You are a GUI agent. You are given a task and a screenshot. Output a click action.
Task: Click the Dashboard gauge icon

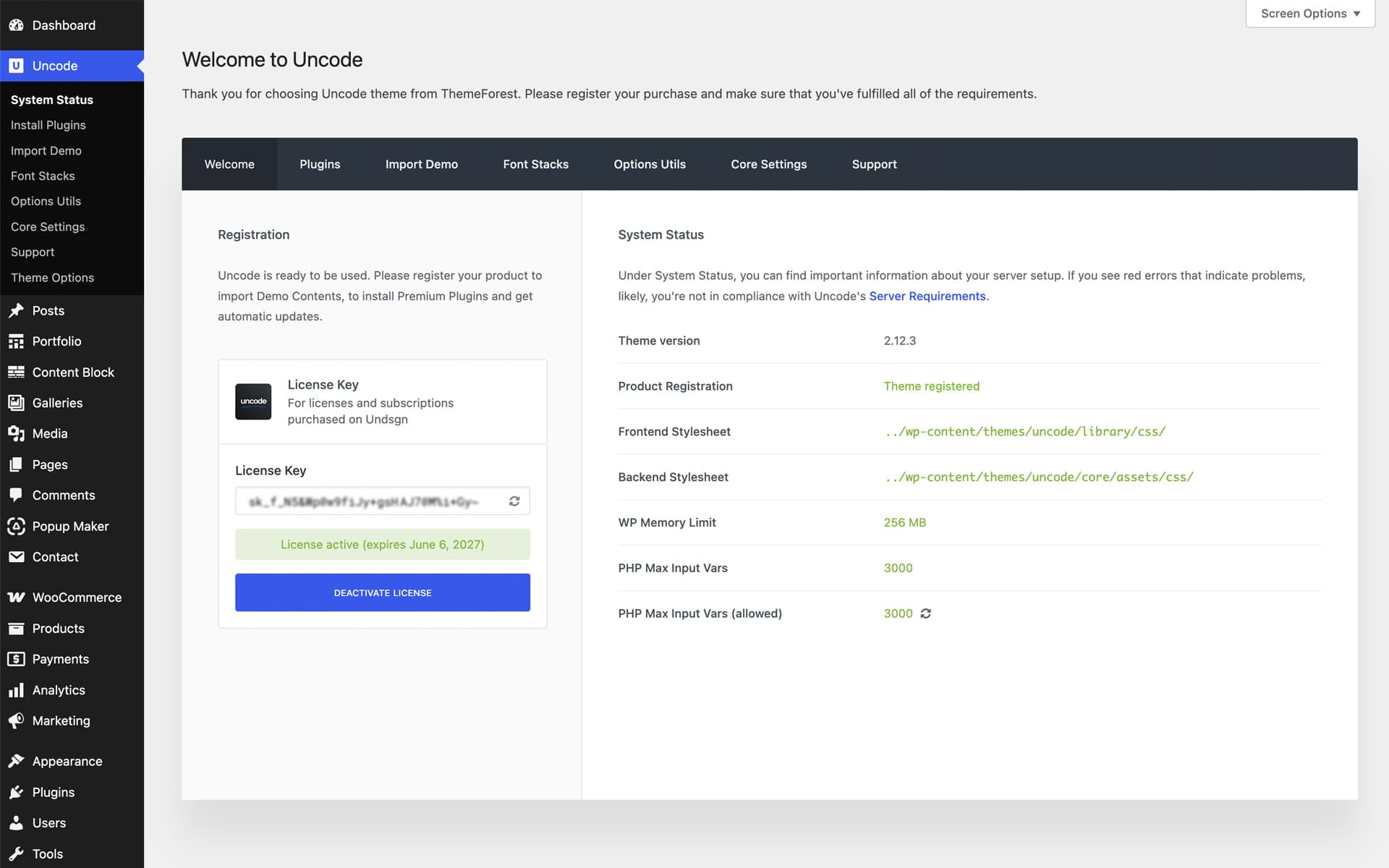tap(16, 25)
